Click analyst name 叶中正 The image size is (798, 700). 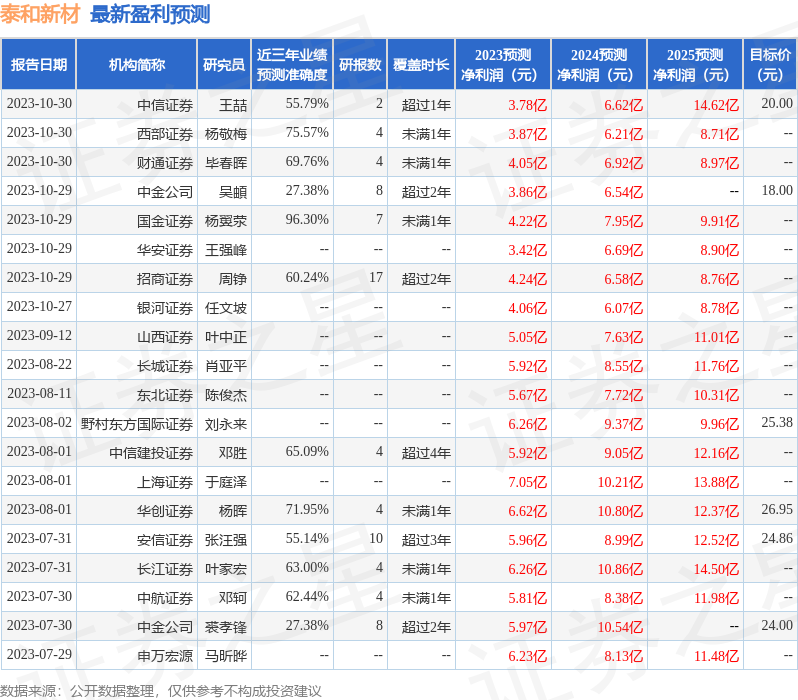[226, 338]
